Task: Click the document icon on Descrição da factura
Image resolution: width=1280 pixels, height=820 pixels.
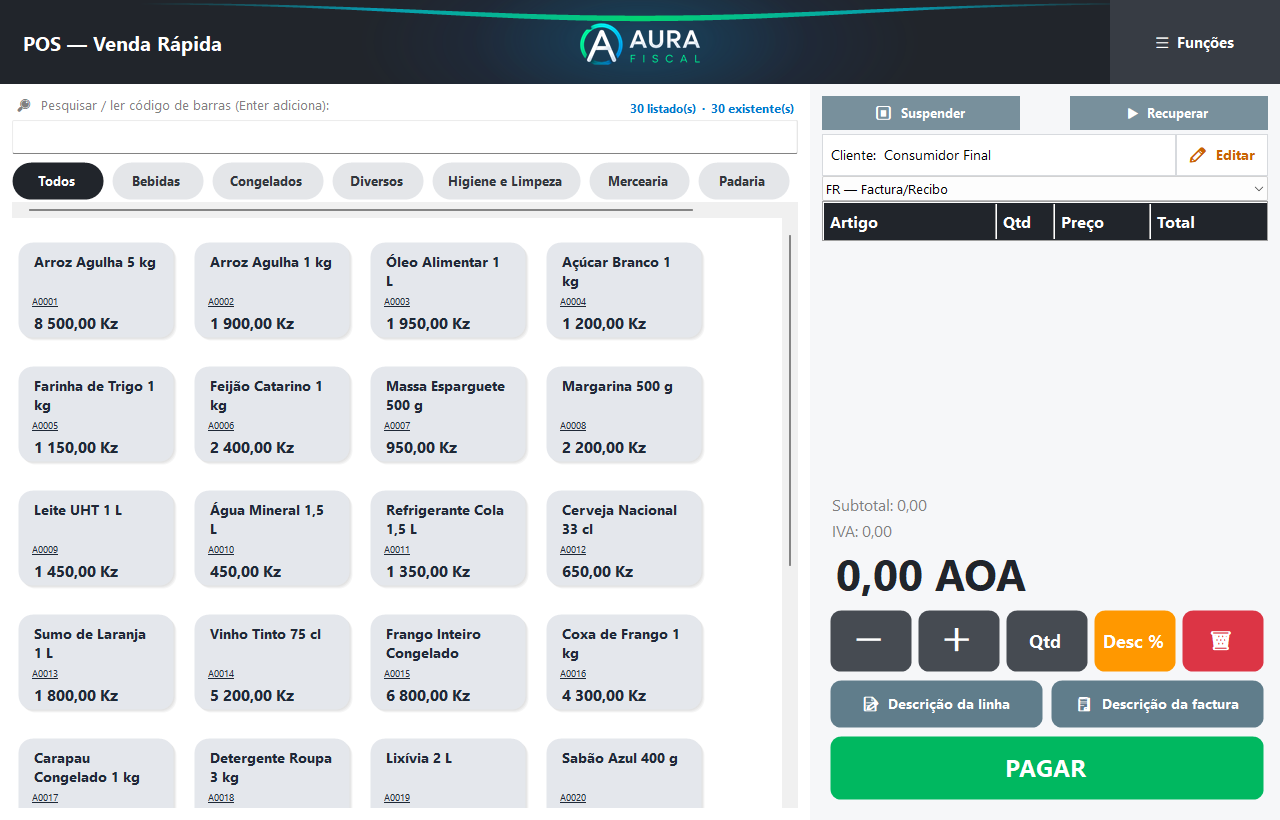Action: (1084, 704)
